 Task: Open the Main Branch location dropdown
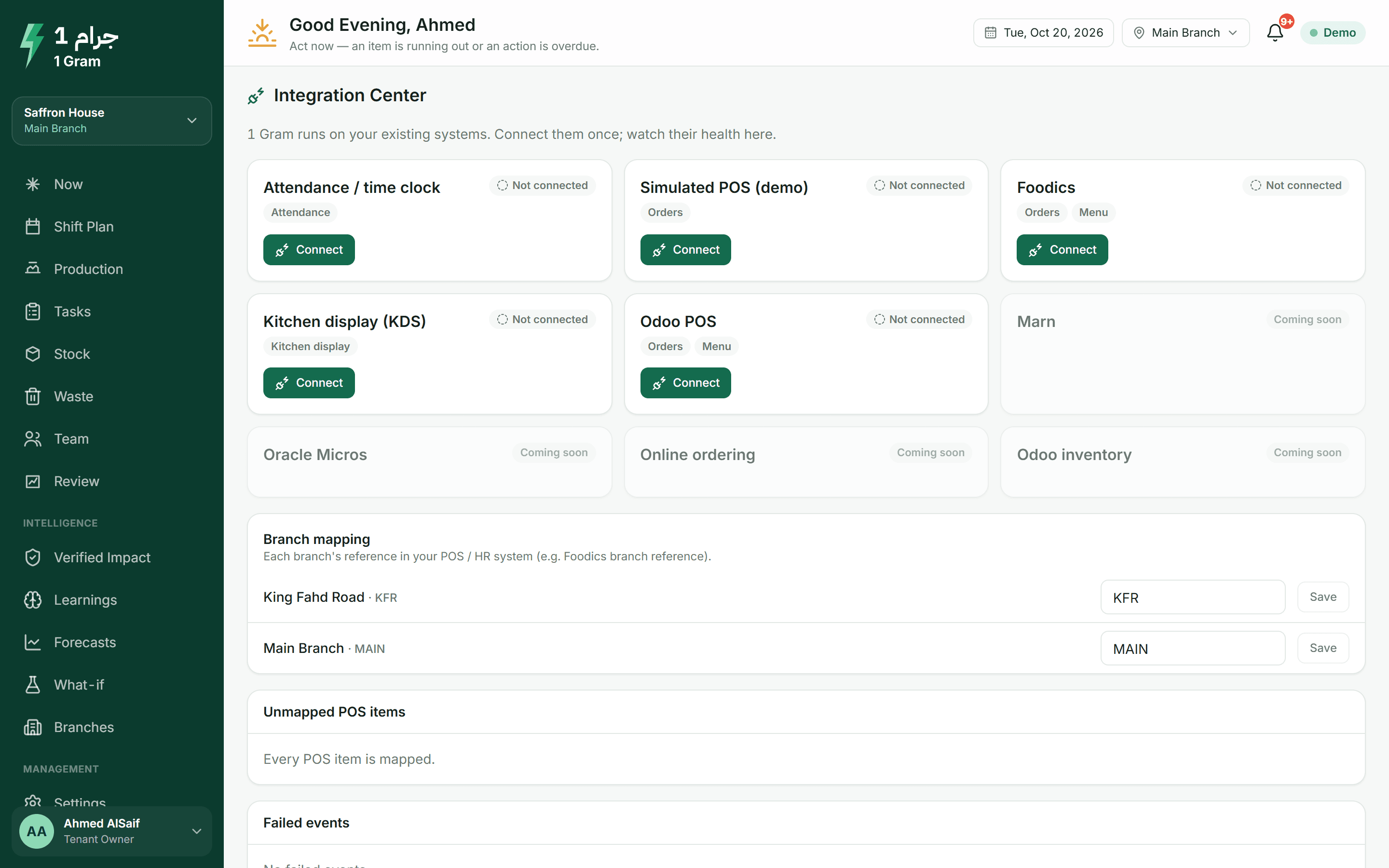coord(1185,33)
